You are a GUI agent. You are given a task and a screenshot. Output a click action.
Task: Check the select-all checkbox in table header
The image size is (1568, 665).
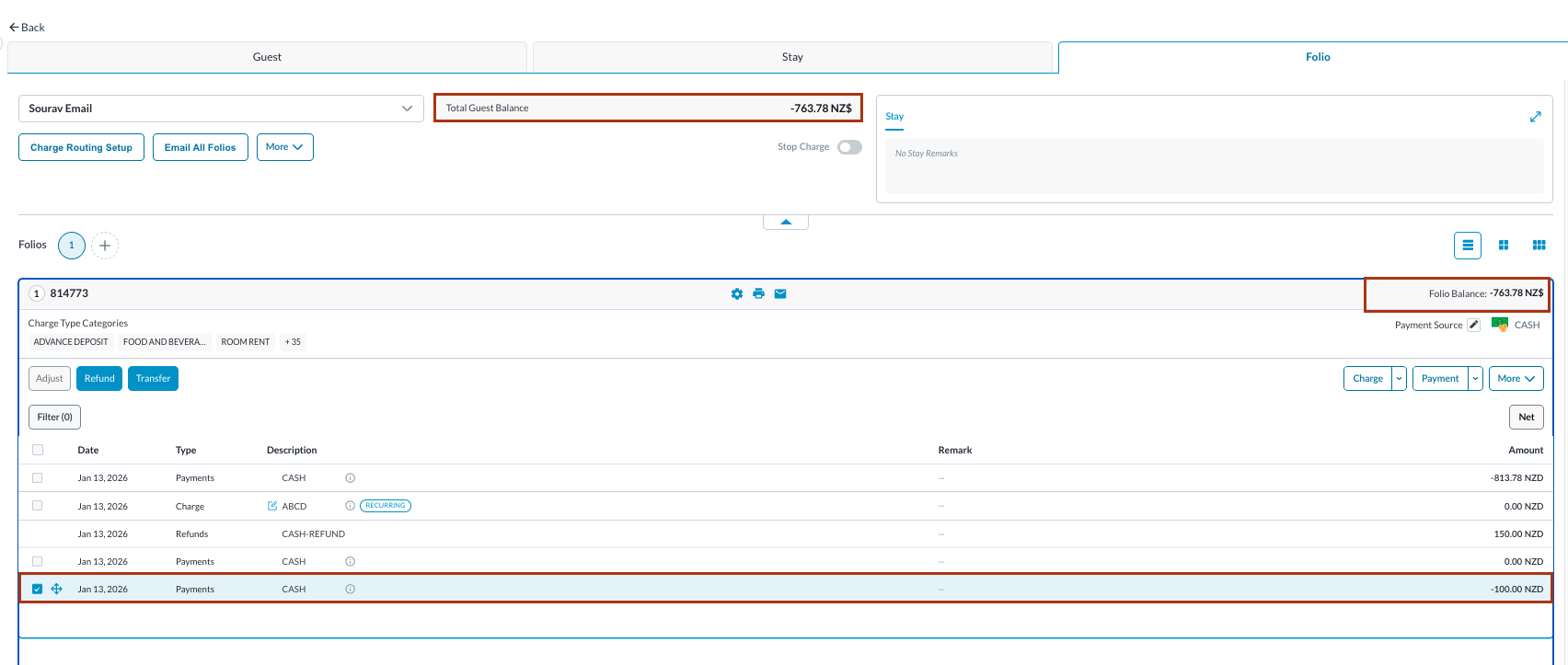click(x=38, y=450)
